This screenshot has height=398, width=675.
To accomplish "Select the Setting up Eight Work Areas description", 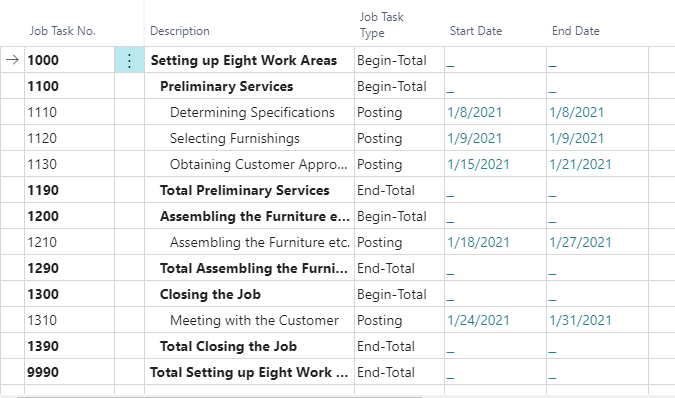I will [x=244, y=60].
